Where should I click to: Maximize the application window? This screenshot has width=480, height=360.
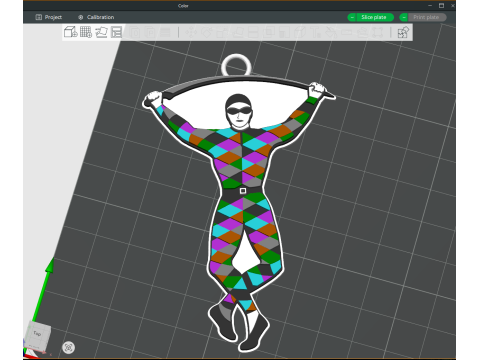point(441,5)
